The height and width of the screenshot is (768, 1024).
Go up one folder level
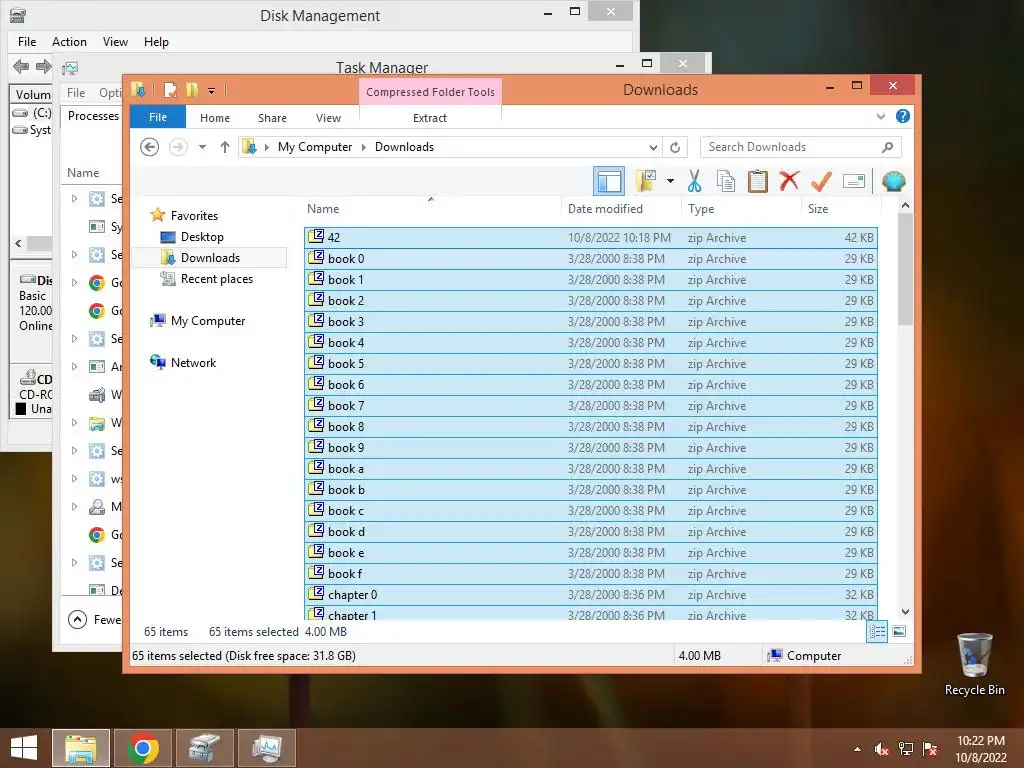[x=225, y=147]
